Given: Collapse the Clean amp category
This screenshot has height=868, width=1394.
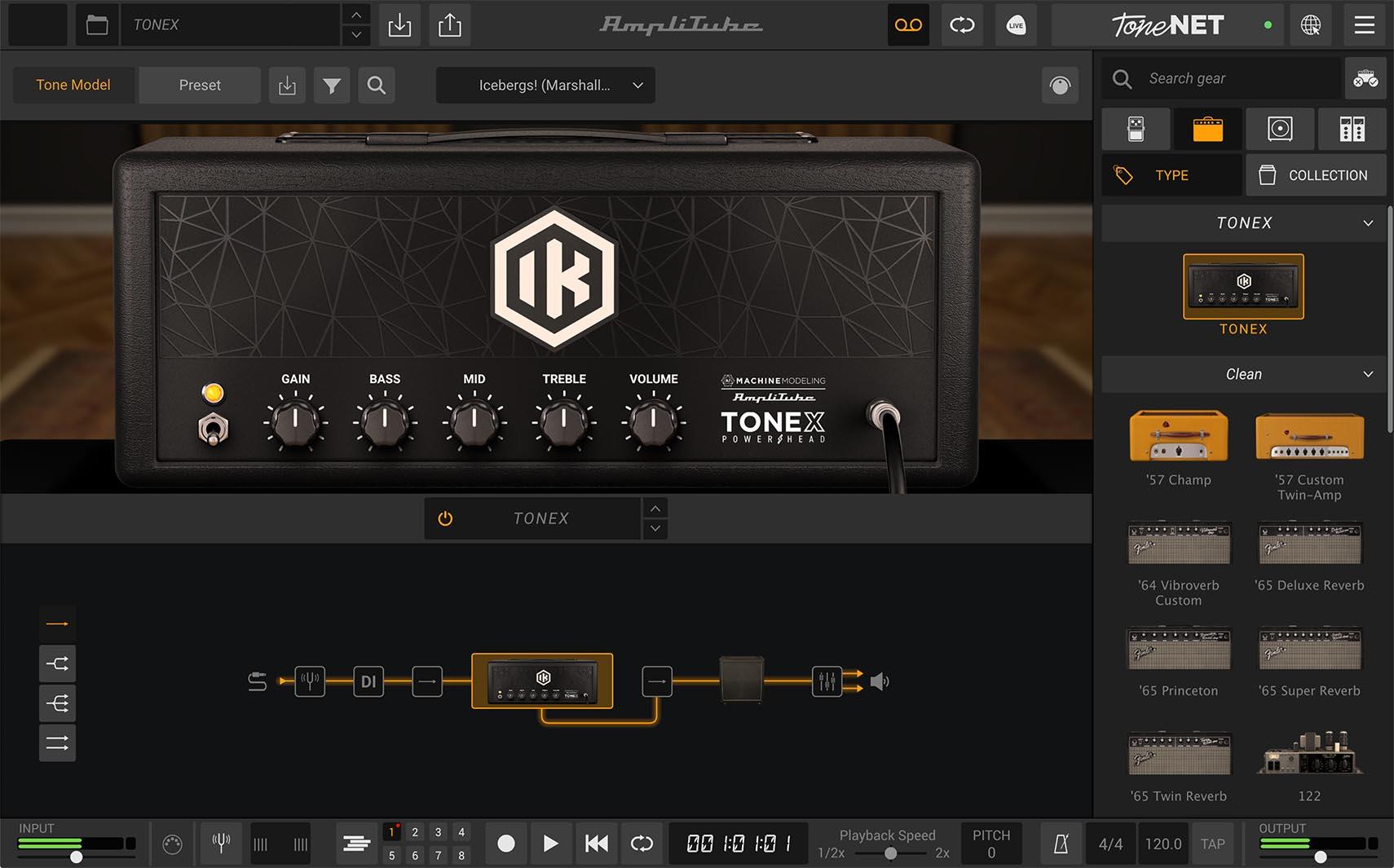Looking at the screenshot, I should pyautogui.click(x=1368, y=374).
